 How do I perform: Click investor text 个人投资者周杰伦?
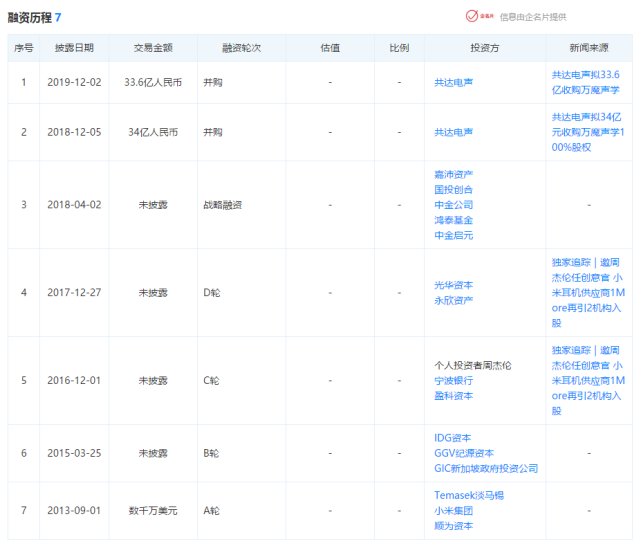[473, 365]
